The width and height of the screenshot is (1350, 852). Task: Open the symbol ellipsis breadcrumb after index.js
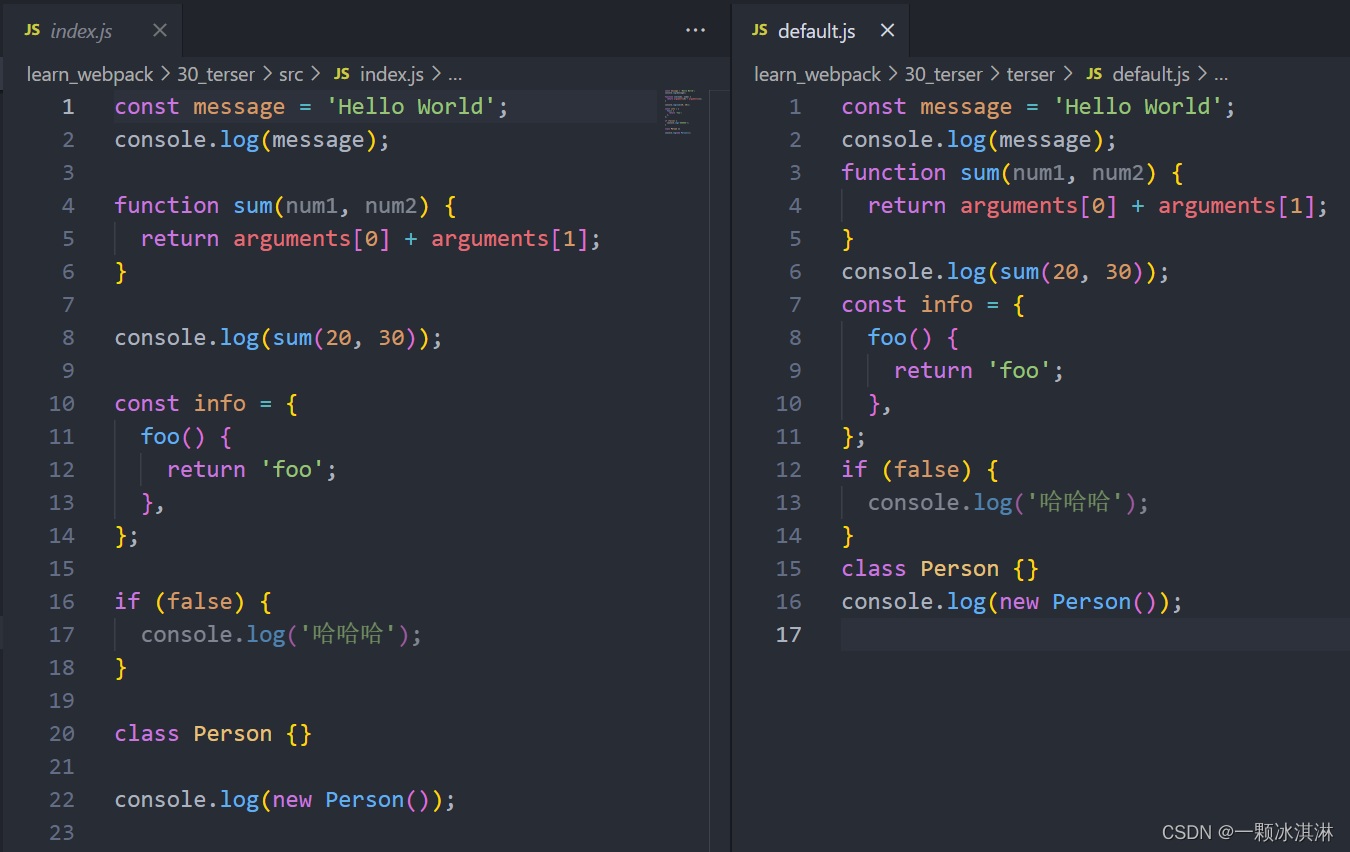click(455, 74)
